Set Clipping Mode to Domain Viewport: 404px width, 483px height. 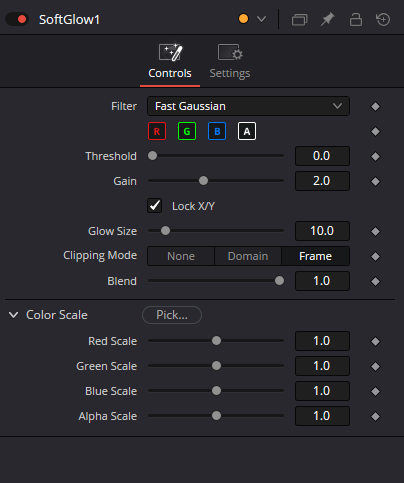click(x=248, y=256)
